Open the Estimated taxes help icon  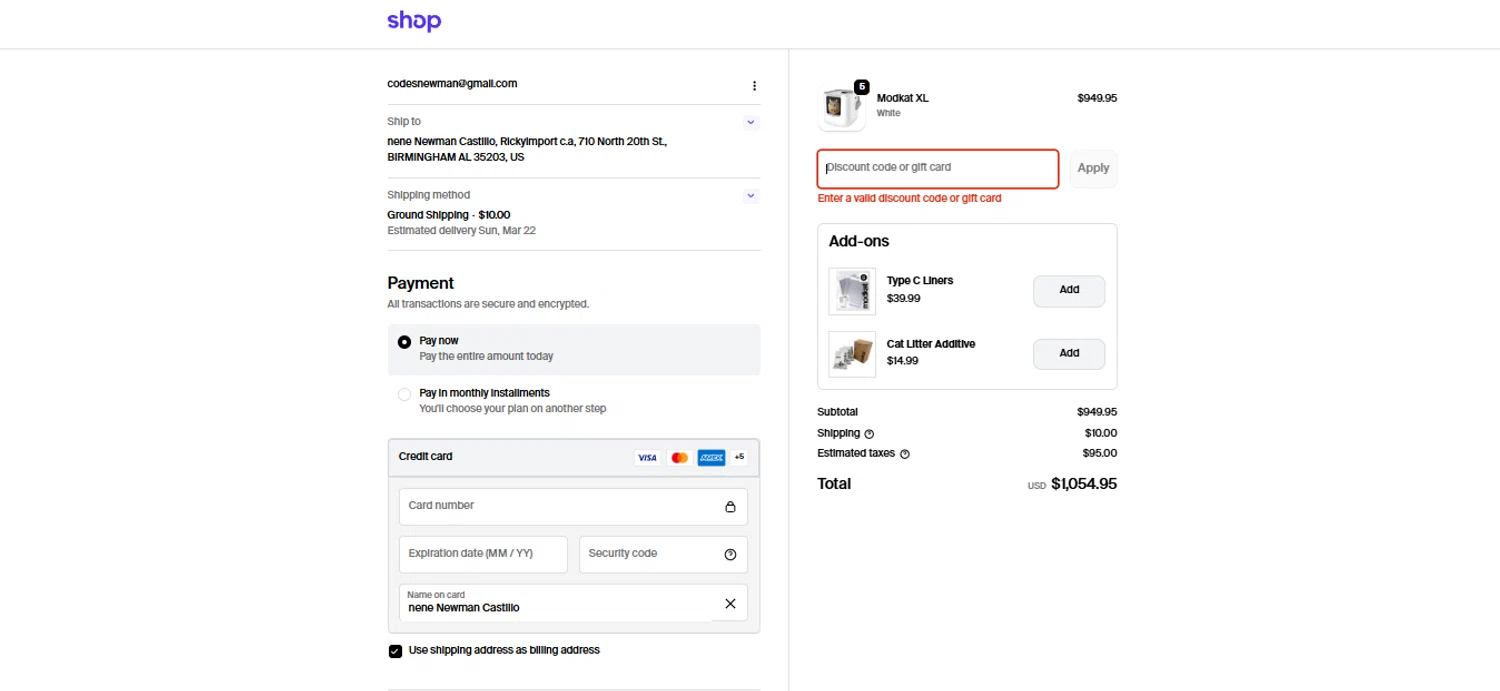(x=905, y=454)
